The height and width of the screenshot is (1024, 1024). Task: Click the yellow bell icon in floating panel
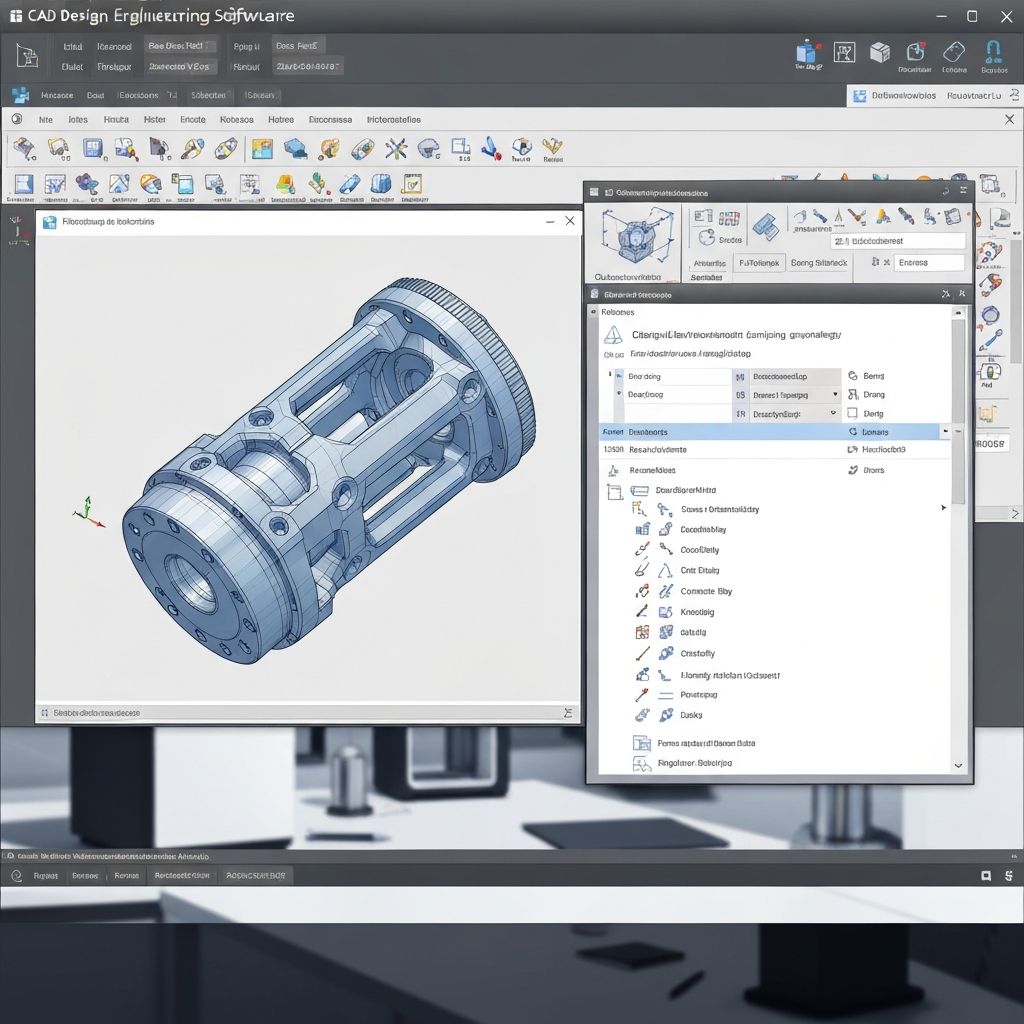coord(883,217)
